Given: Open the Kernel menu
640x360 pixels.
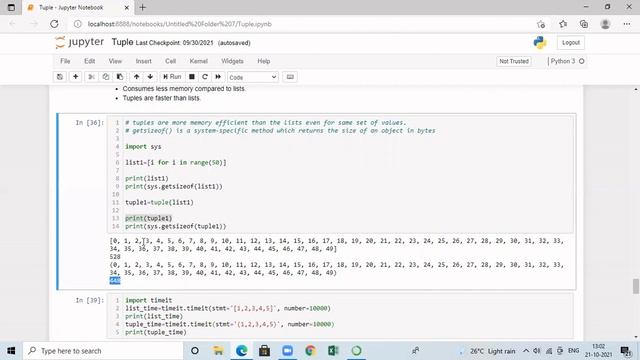Looking at the screenshot, I should click(198, 61).
